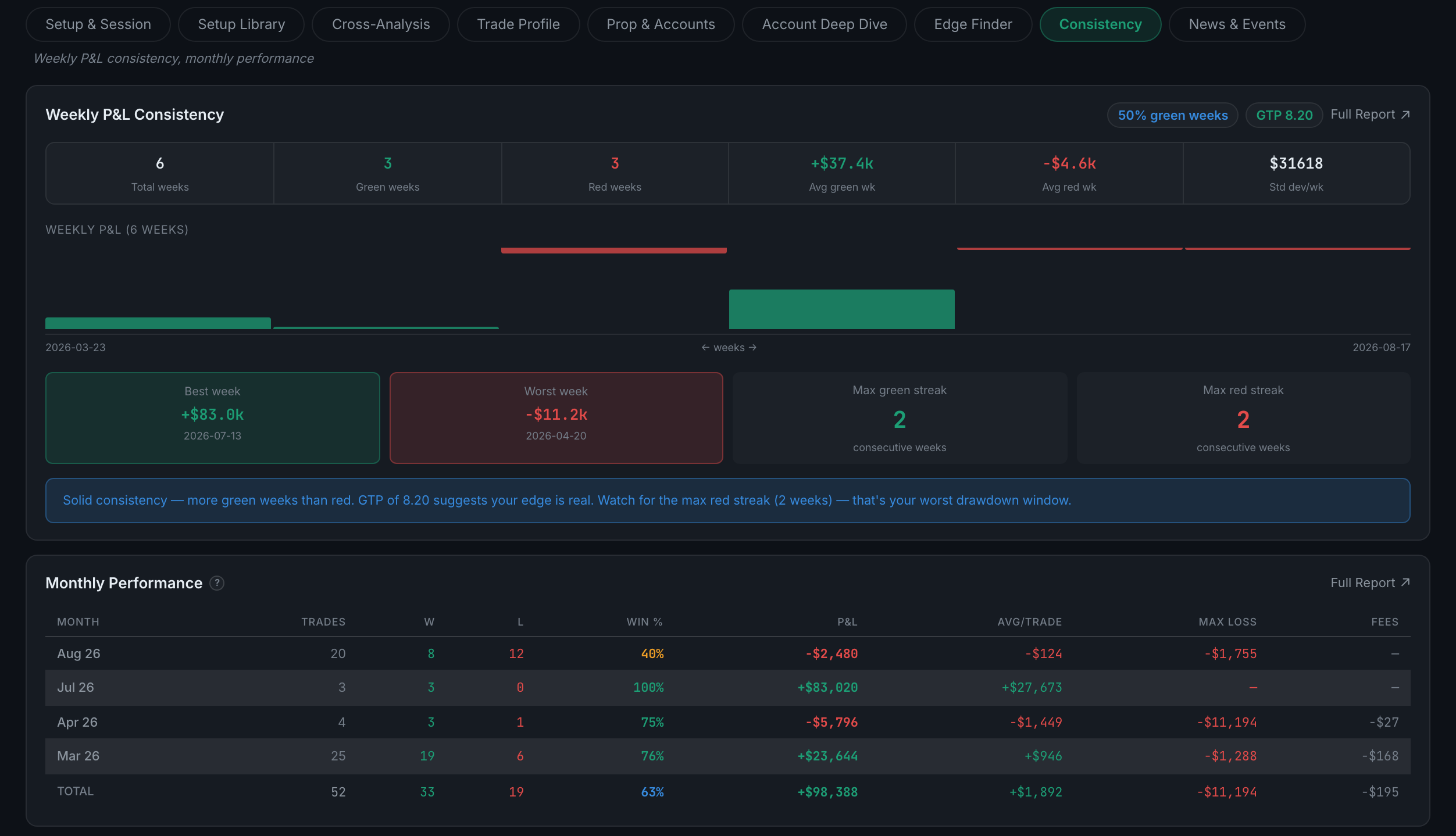Screen dimensions: 1456x836
Task: Select the Best week card
Action: [x=213, y=418]
